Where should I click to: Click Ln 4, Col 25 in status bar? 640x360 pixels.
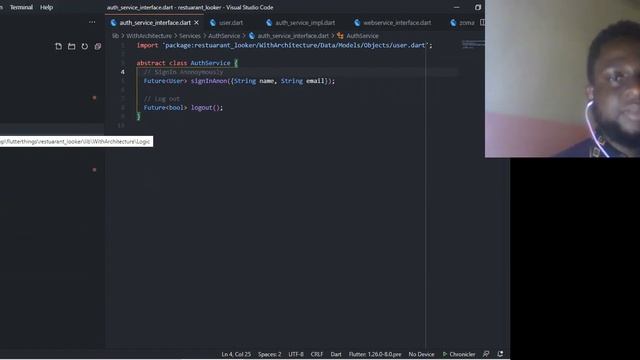pos(236,354)
